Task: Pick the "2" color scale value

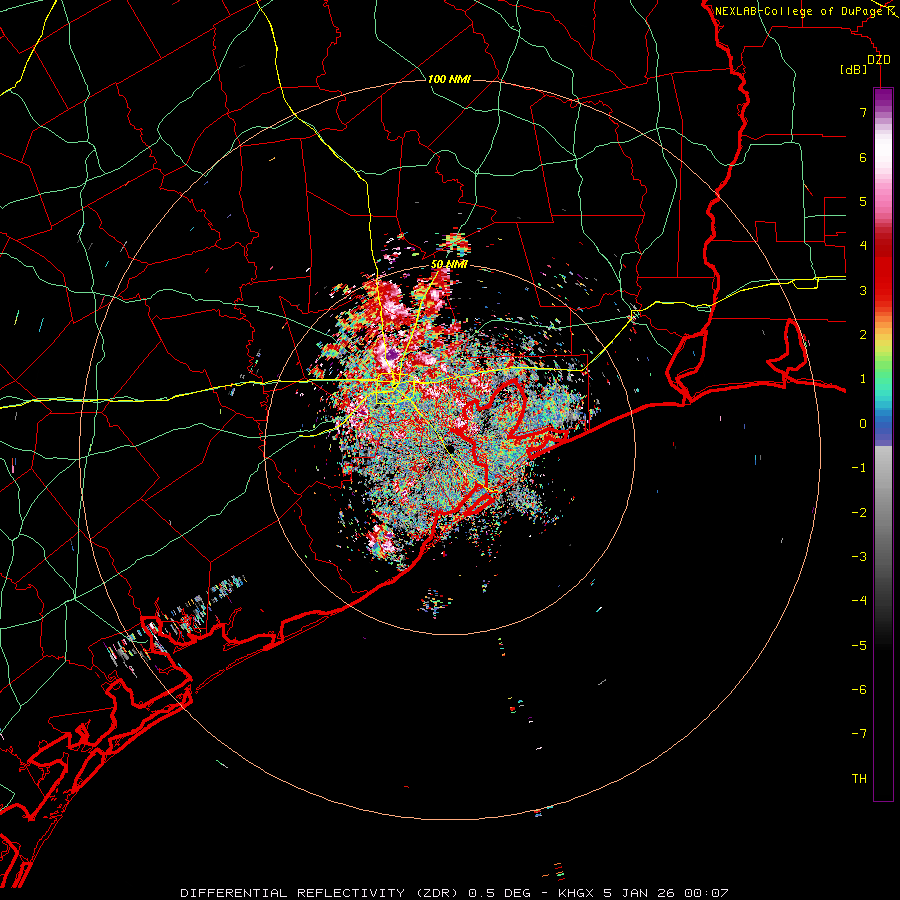Action: pos(863,335)
